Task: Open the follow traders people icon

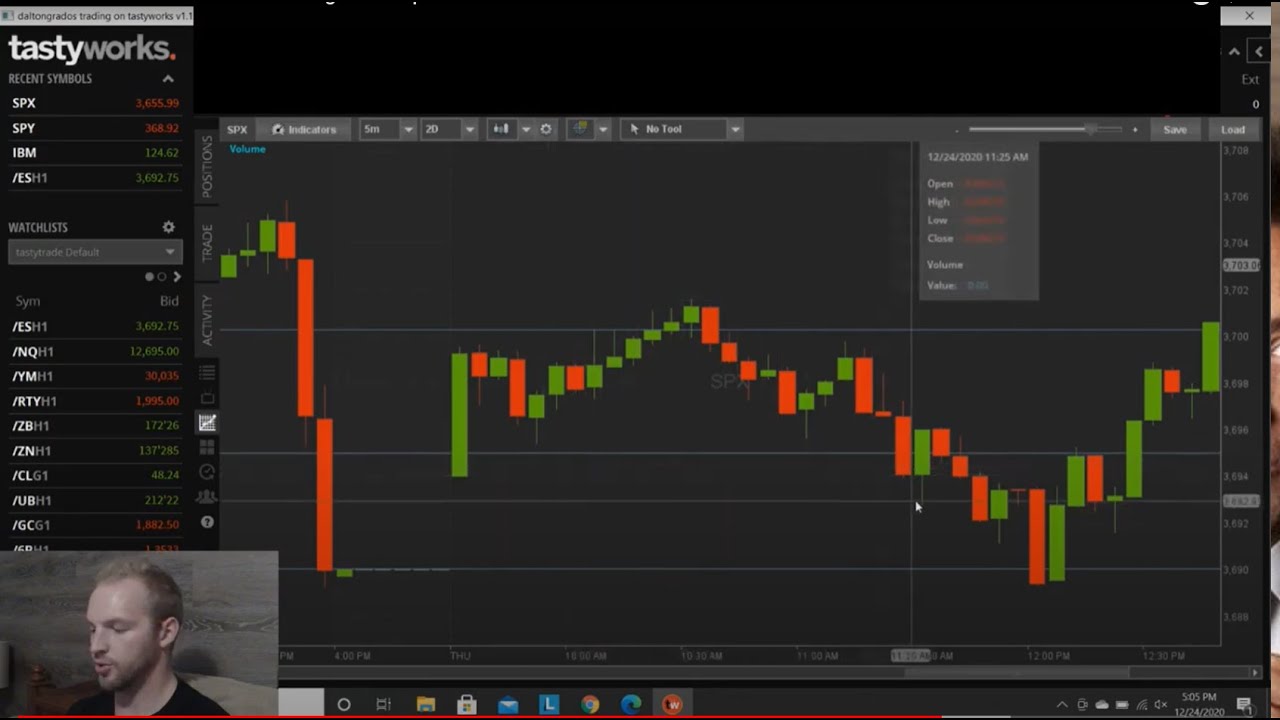Action: coord(207,497)
